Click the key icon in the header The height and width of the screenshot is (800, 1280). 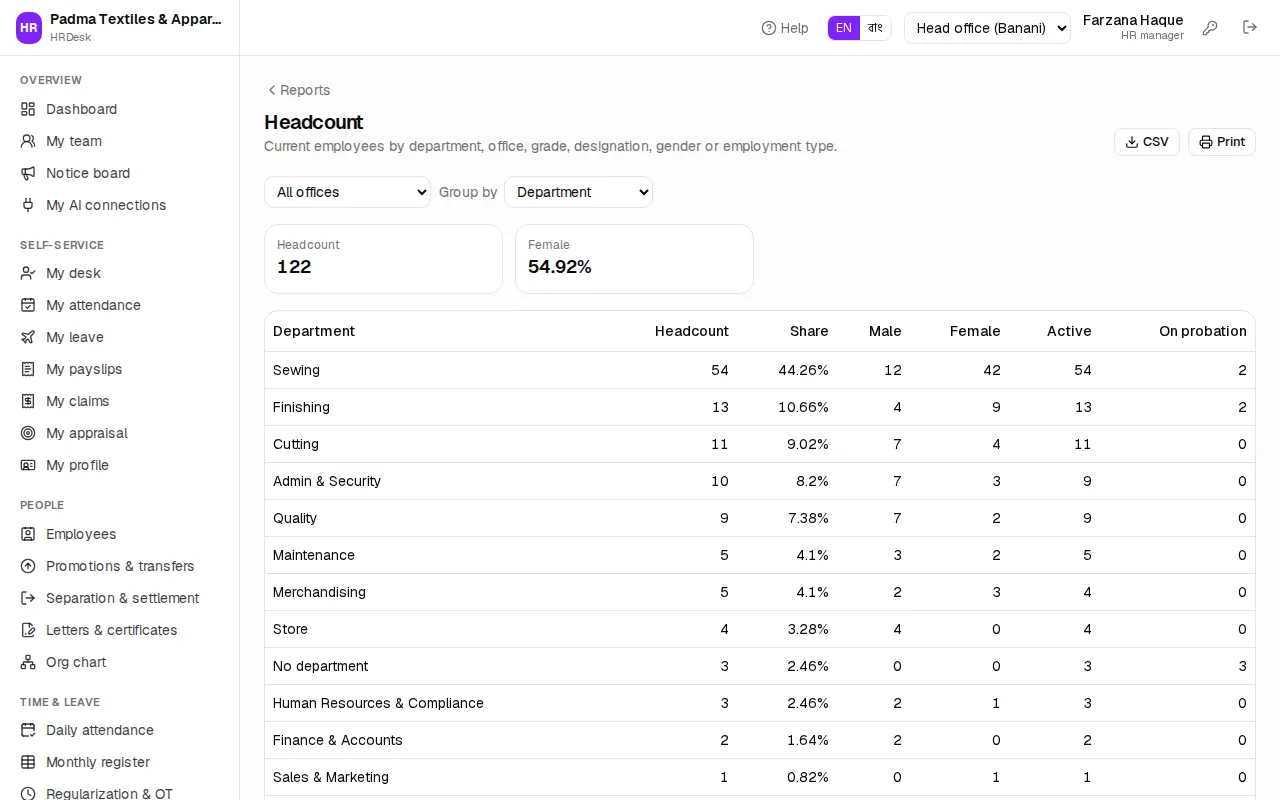pos(1210,28)
